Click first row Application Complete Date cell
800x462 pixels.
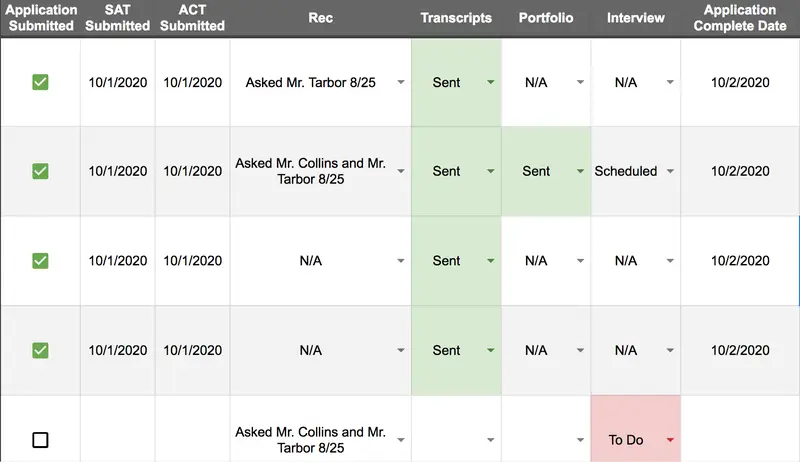740,82
